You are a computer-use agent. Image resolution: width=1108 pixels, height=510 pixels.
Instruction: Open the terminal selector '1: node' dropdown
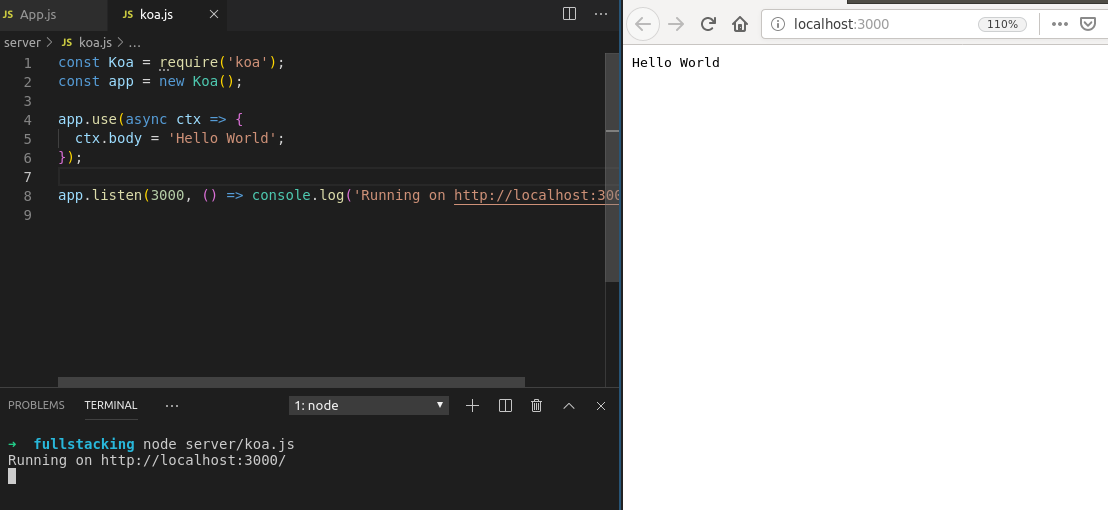tap(369, 405)
